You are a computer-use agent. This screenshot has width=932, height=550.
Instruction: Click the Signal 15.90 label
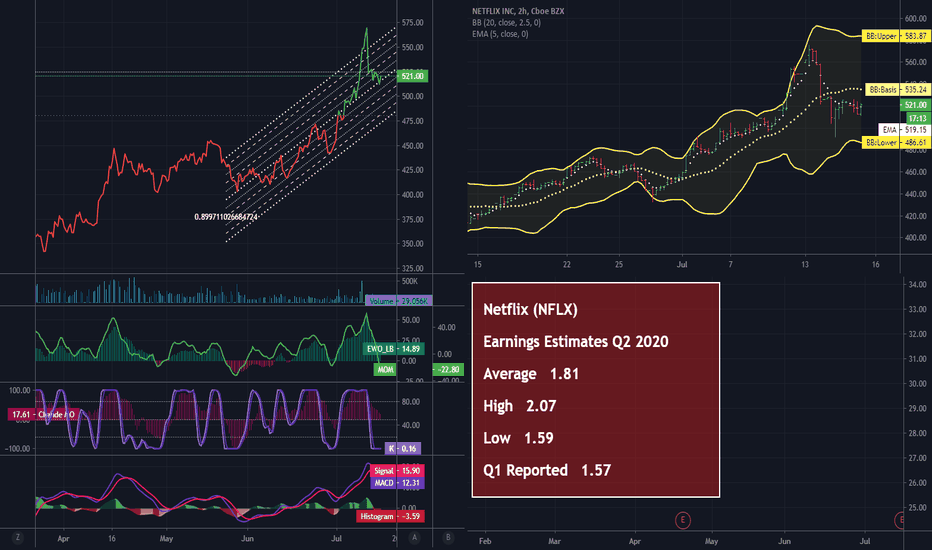tap(396, 471)
